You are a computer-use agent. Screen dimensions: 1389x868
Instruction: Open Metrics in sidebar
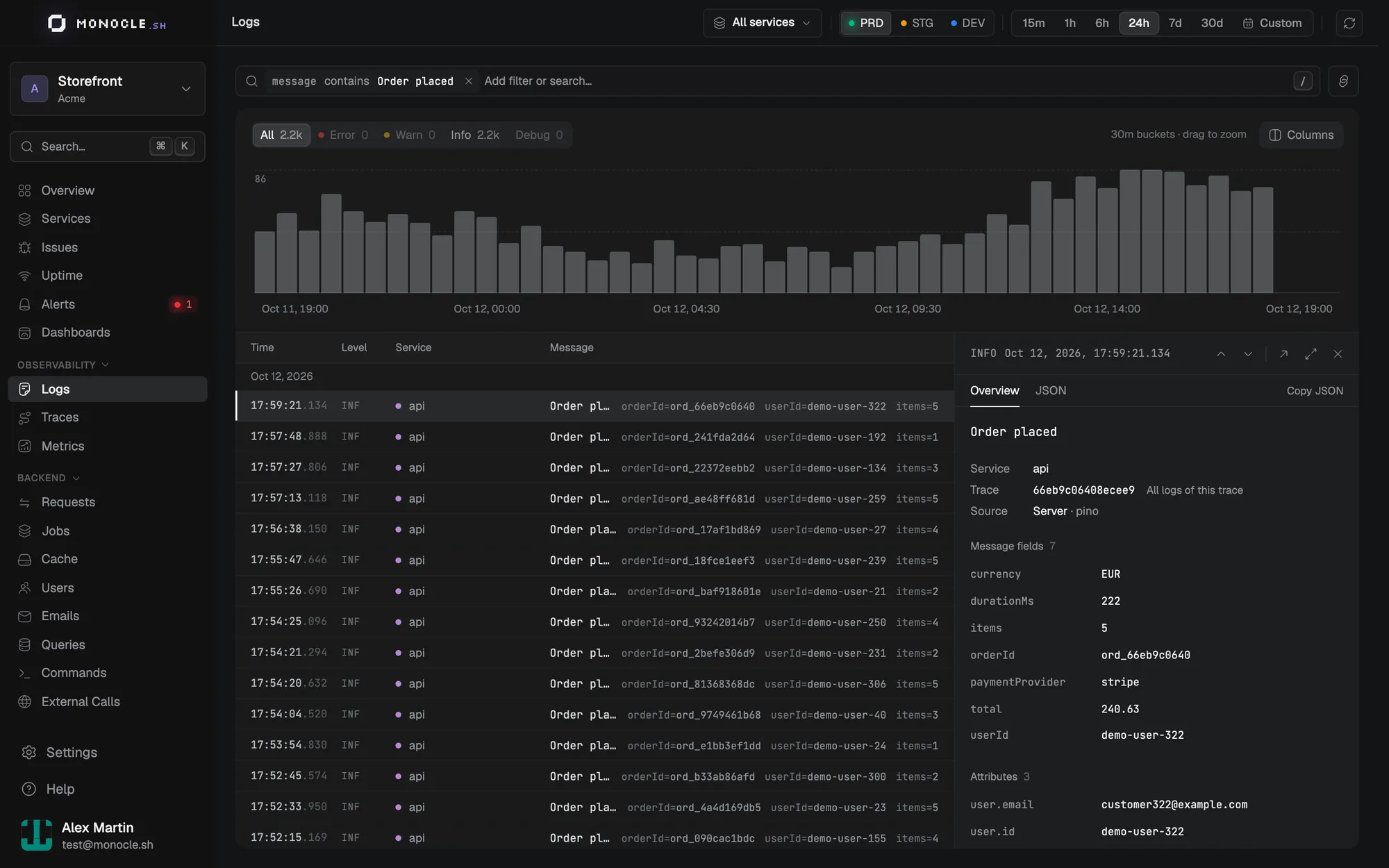point(108,446)
